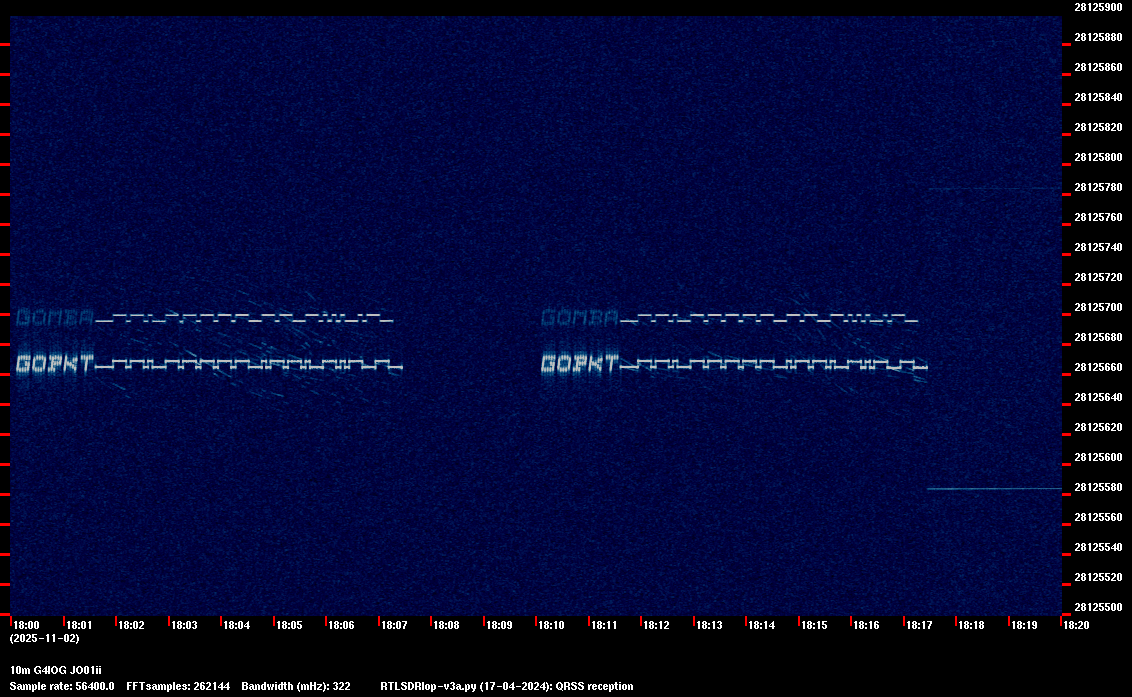1132x697 pixels.
Task: Click the G0MBA callsign starting at 18:00
Action: point(55,317)
